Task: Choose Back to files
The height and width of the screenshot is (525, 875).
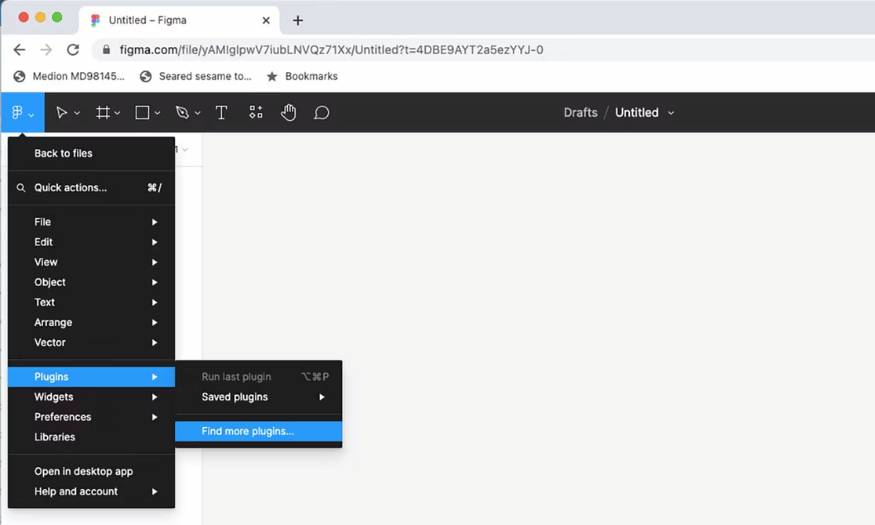Action: pos(63,153)
